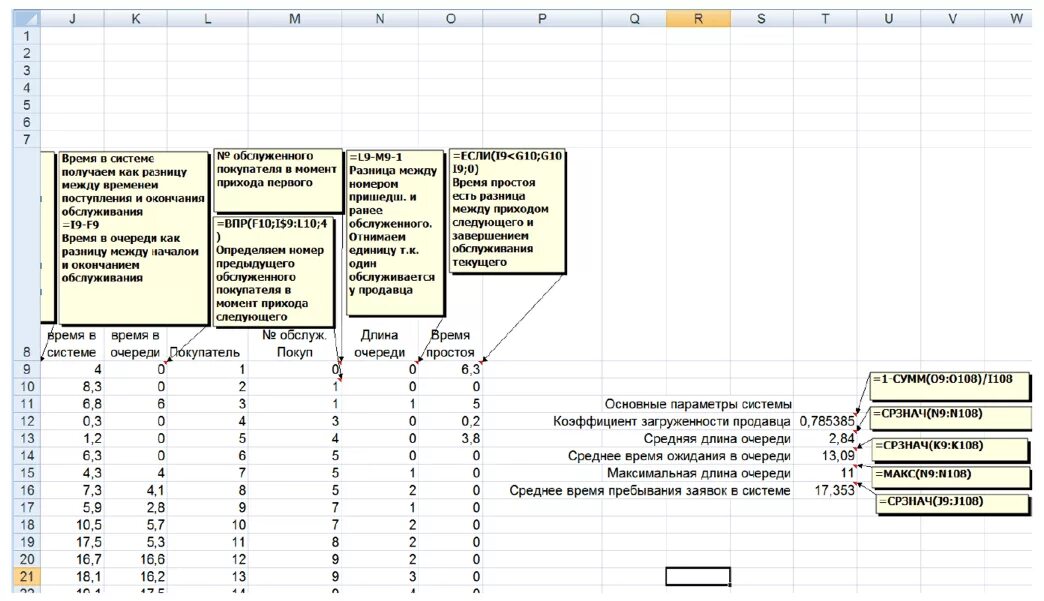The height and width of the screenshot is (601, 1044).
Task: Click comment starting "Время в системе получаем"
Action: 133,238
